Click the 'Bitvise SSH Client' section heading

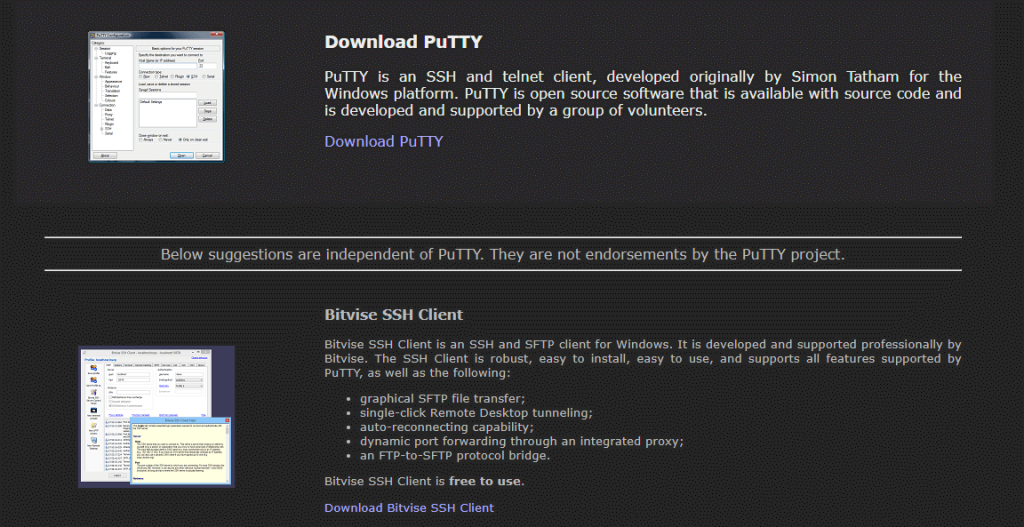coord(393,315)
